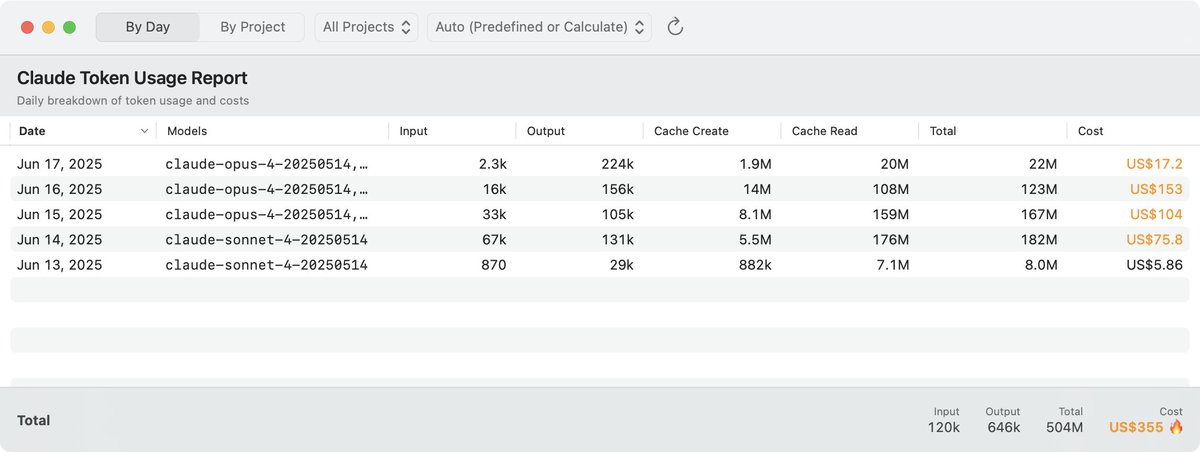Viewport: 1200px width, 452px height.
Task: Click the 176M cache read value
Action: point(889,239)
